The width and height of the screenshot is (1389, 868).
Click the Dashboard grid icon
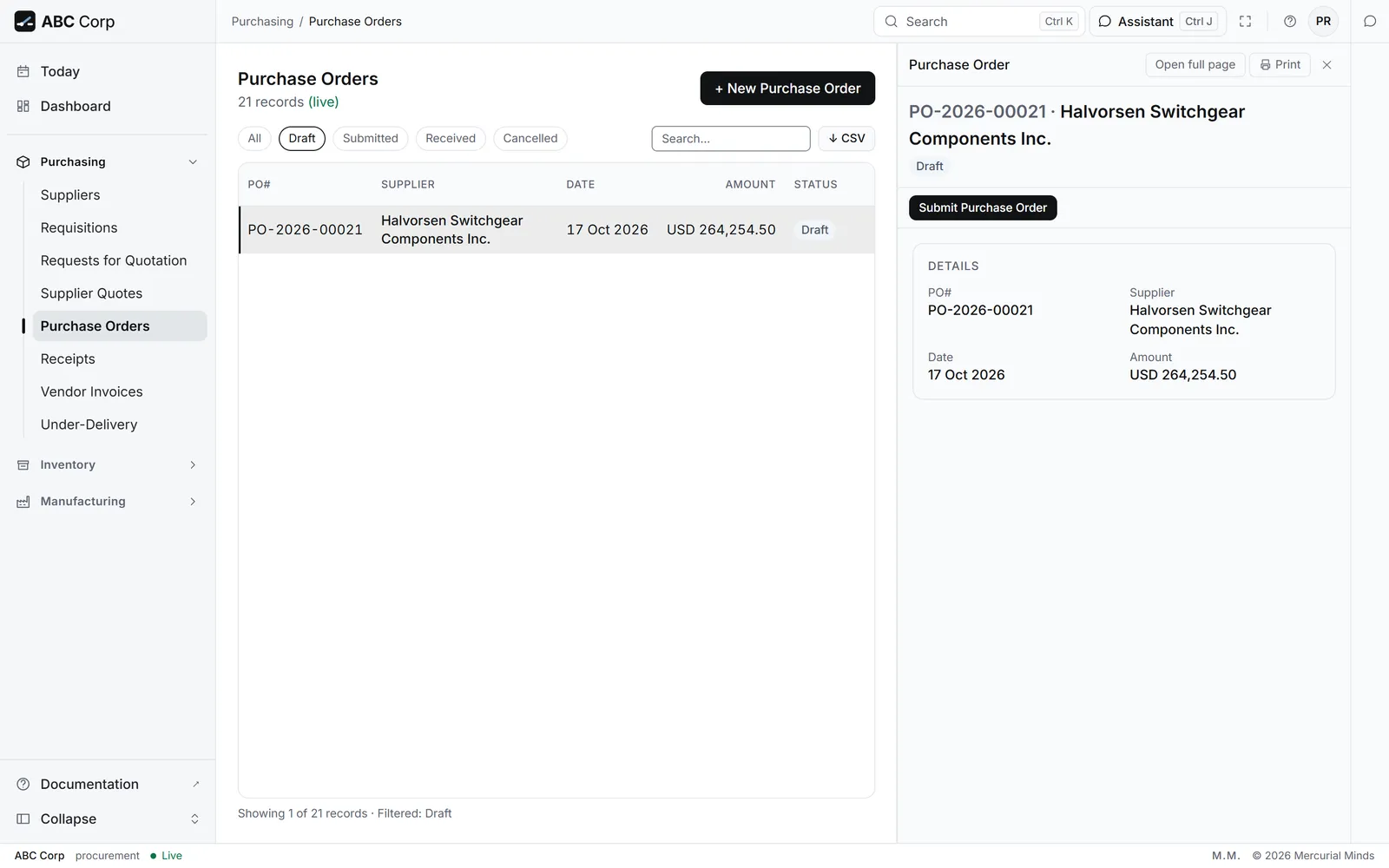[23, 107]
